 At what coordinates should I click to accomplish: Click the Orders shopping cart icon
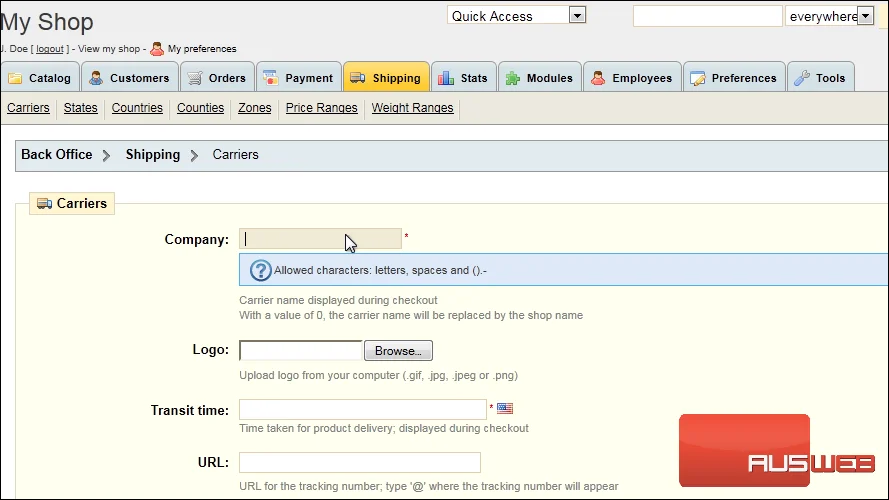pyautogui.click(x=194, y=78)
